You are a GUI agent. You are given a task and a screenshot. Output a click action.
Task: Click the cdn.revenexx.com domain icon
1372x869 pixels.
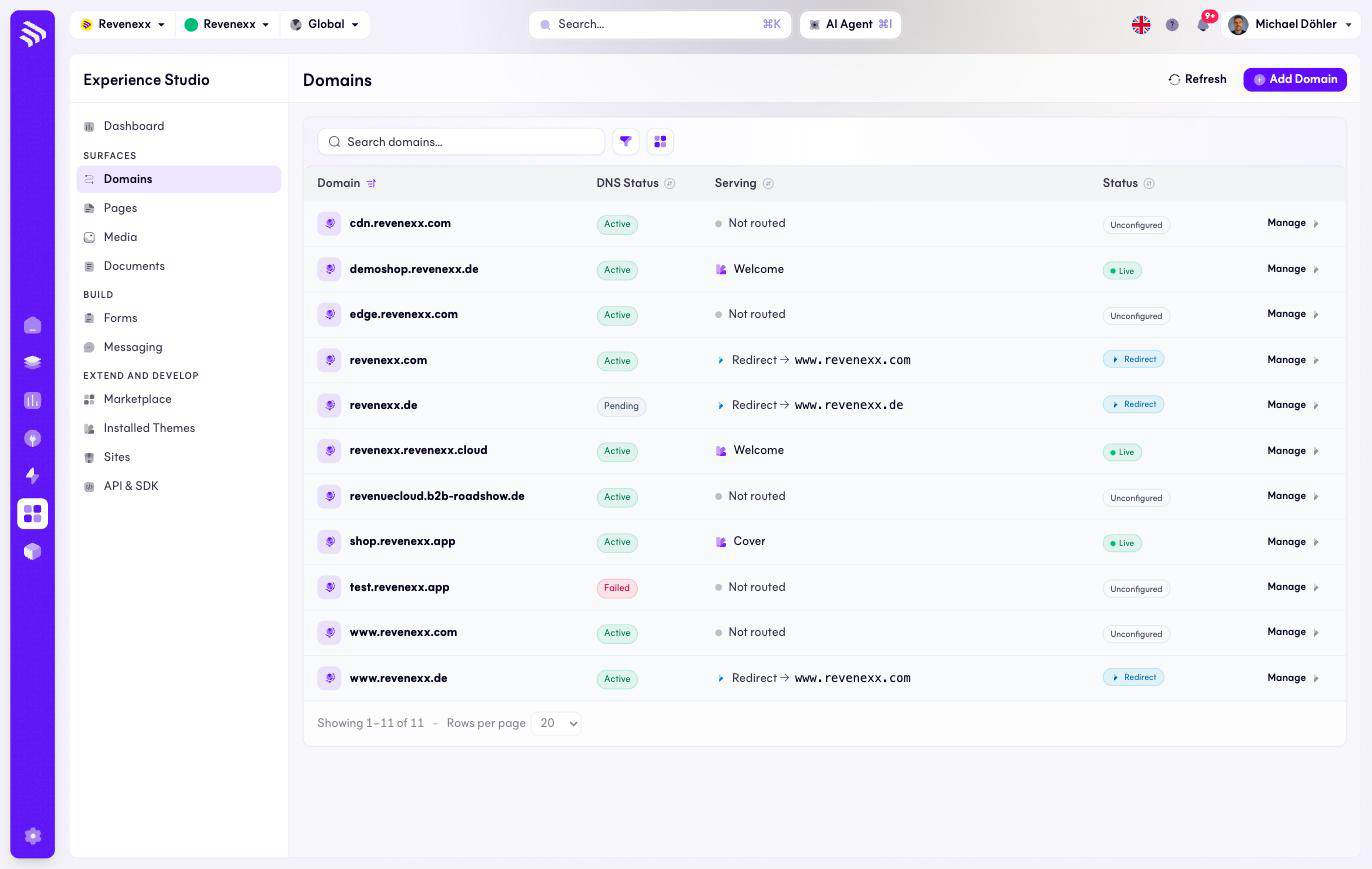329,223
